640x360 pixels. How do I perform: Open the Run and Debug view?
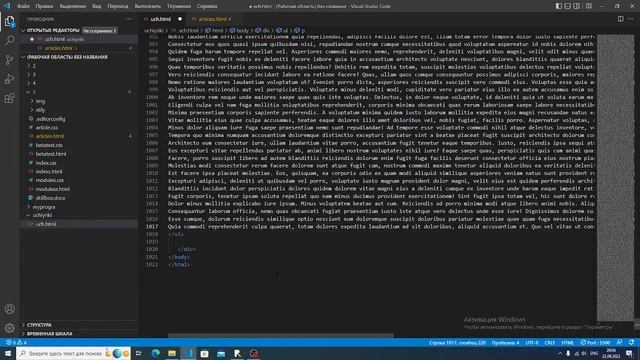tap(9, 79)
